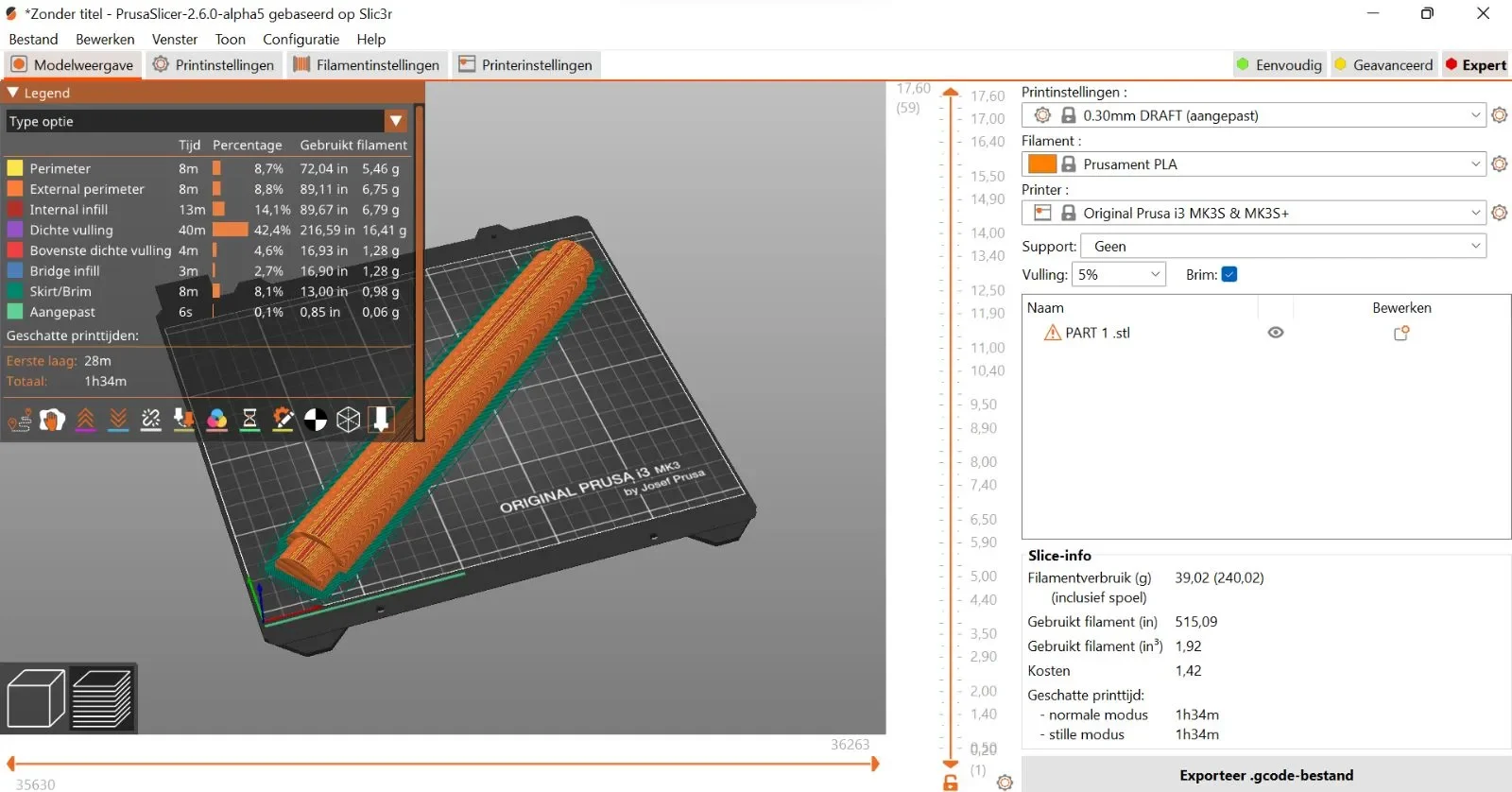The image size is (1512, 792).
Task: Toggle tool changes icon in legend toolbar
Action: pyautogui.click(x=184, y=420)
